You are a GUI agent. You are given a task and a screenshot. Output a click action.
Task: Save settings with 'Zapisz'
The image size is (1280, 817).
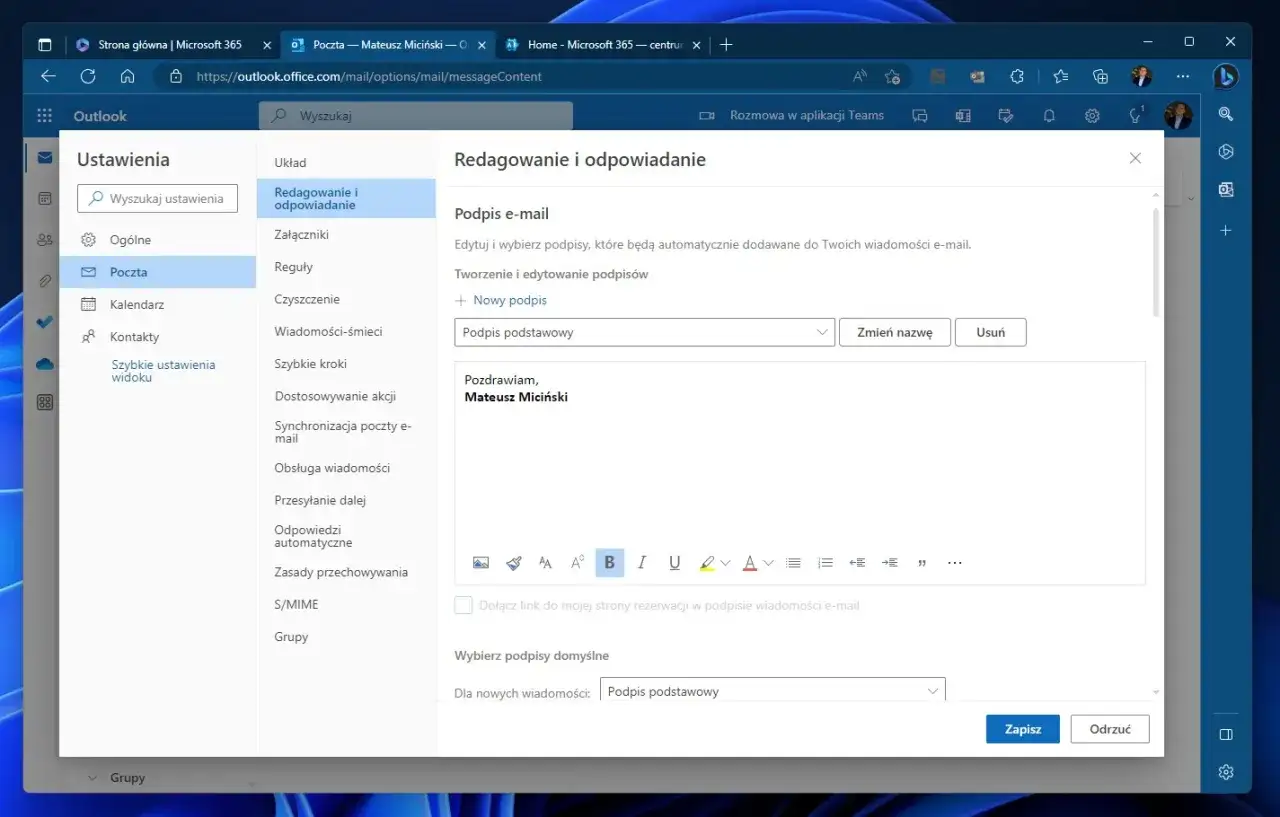[1023, 729]
